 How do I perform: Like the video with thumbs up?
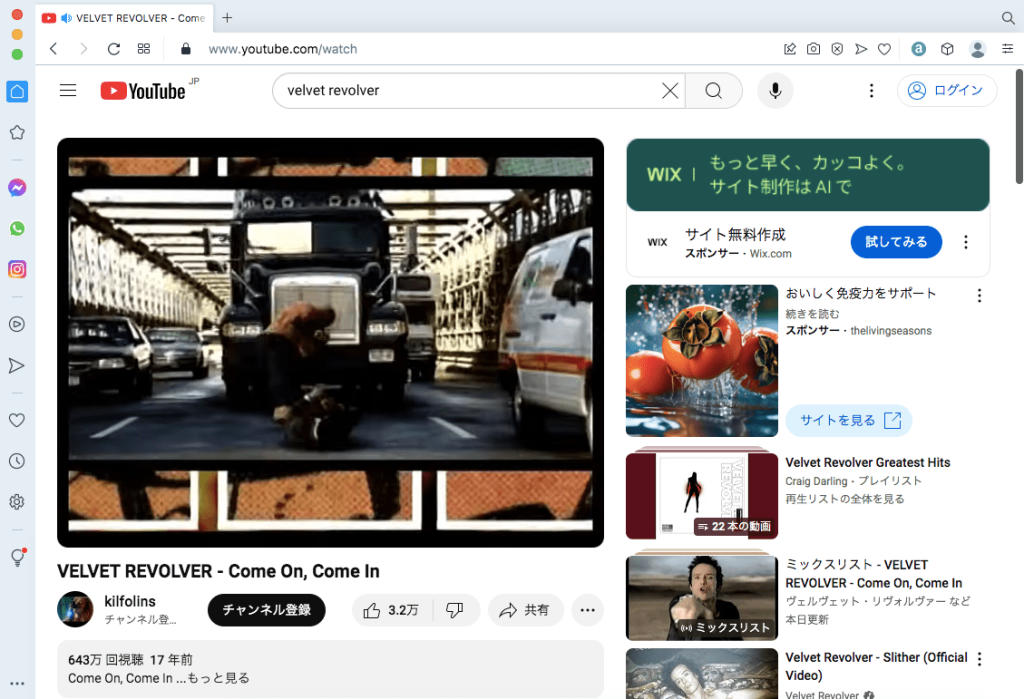point(392,610)
